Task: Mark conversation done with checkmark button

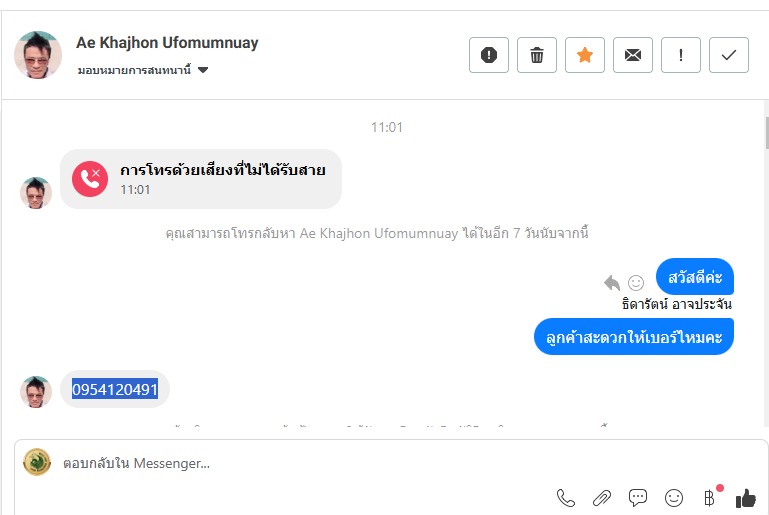Action: (729, 55)
